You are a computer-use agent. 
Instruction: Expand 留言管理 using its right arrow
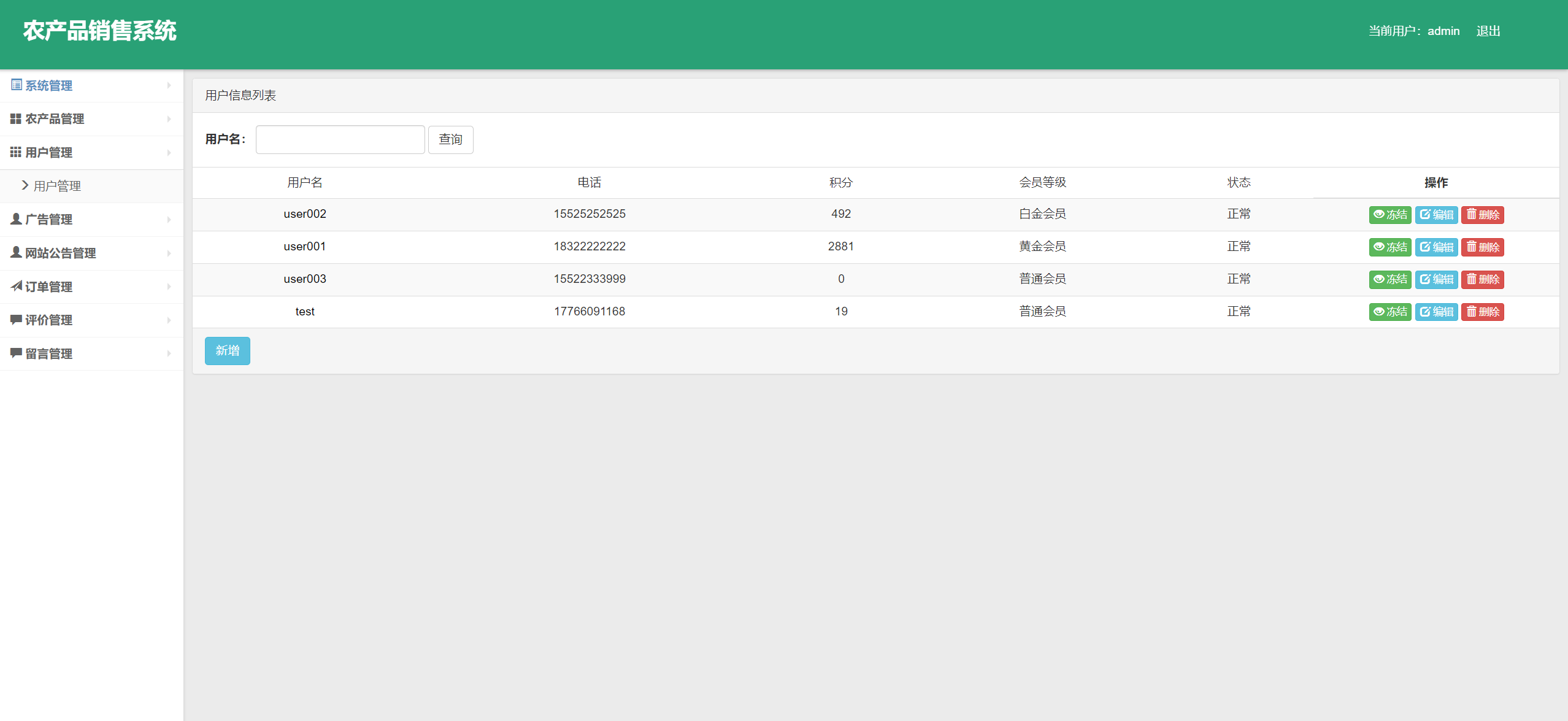click(169, 353)
